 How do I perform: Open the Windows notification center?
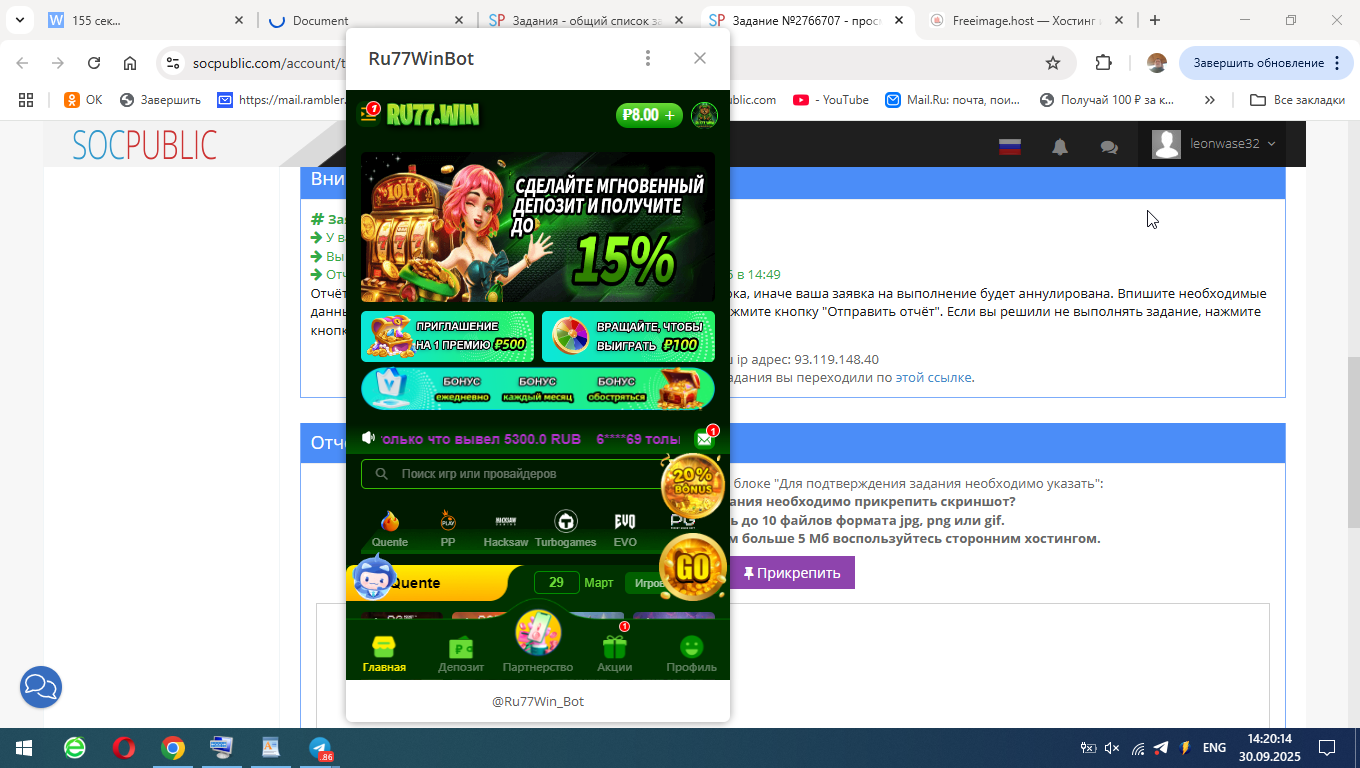click(1327, 747)
